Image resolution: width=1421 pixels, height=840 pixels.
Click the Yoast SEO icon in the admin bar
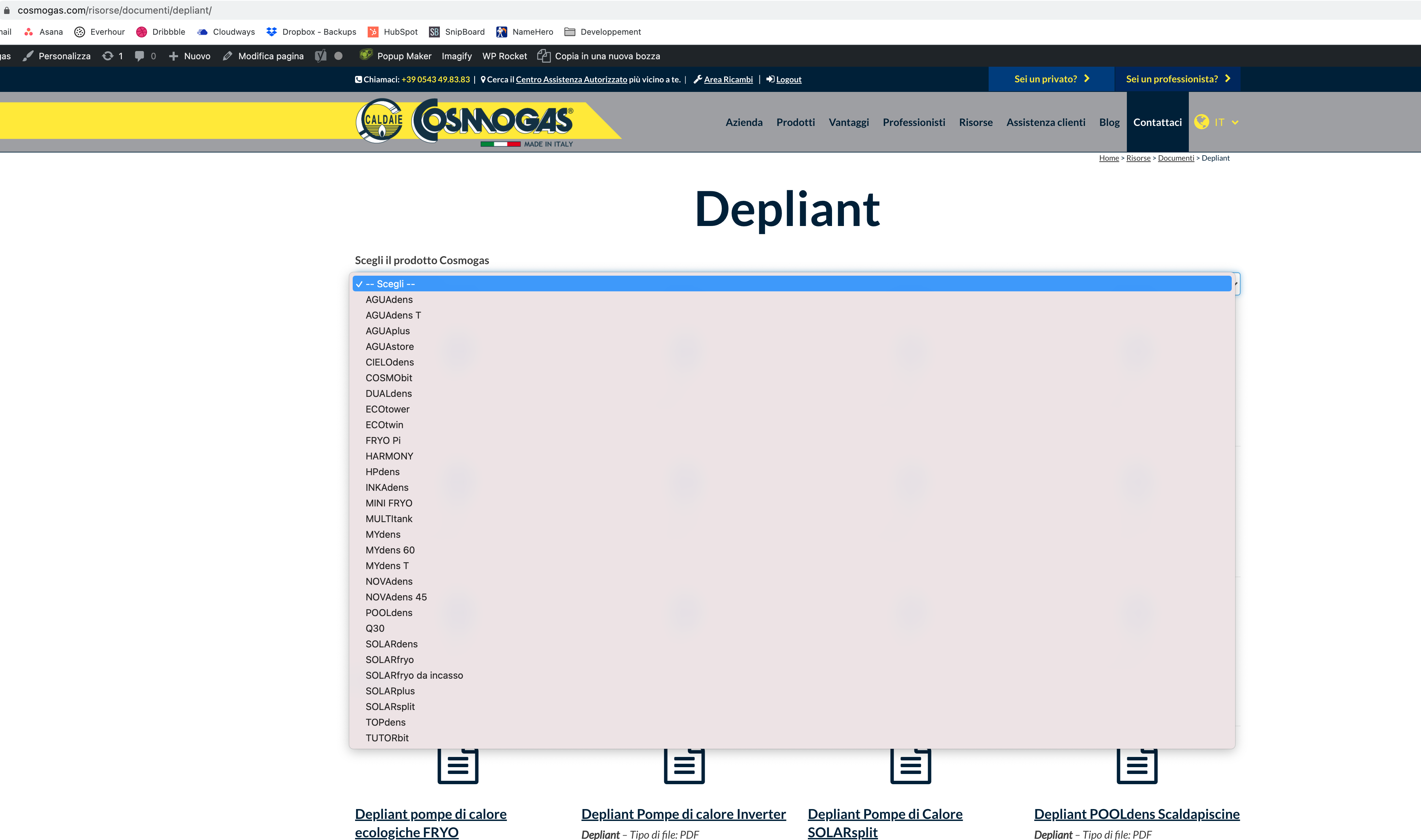click(x=321, y=56)
